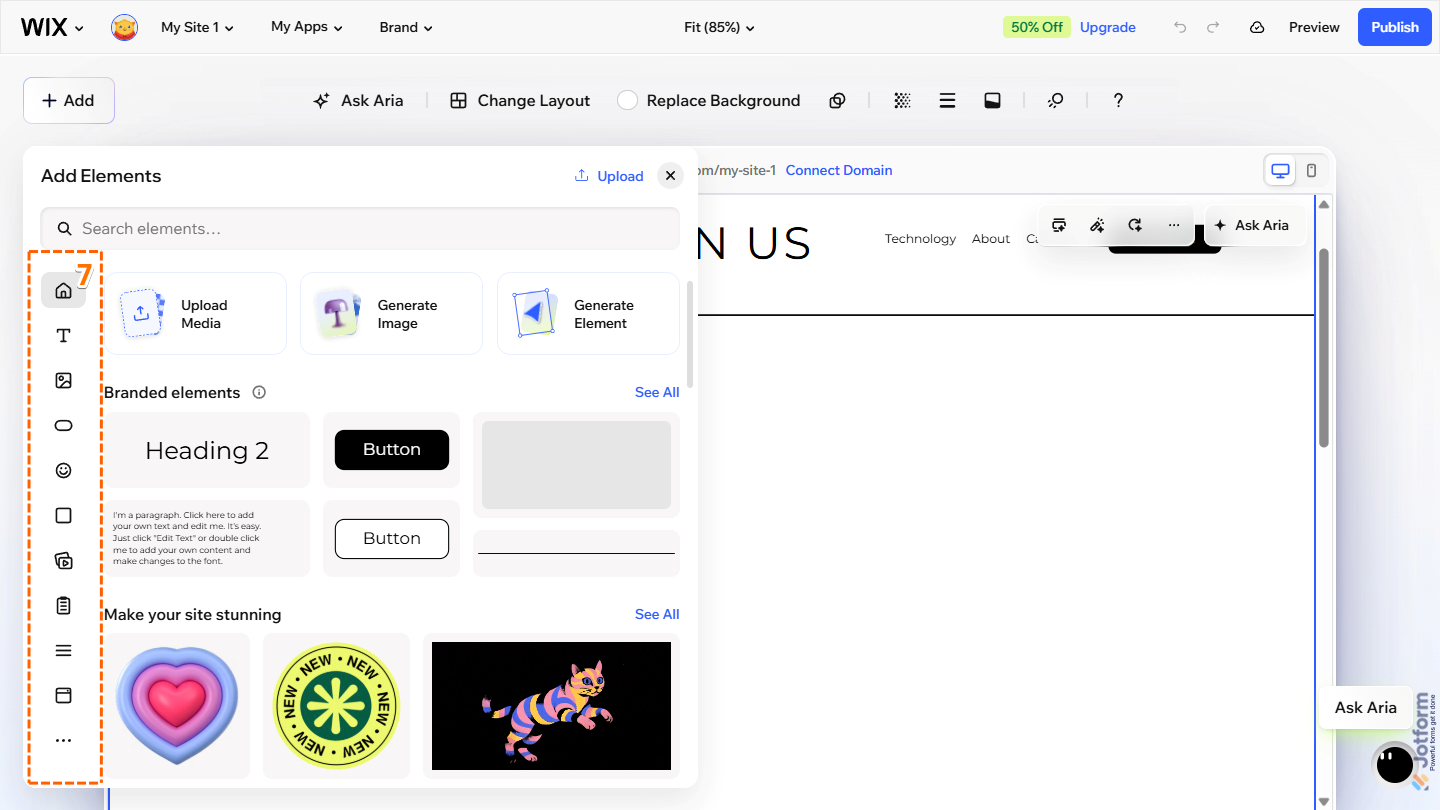Click Technology in the site navigation
1440x810 pixels.
tap(920, 238)
